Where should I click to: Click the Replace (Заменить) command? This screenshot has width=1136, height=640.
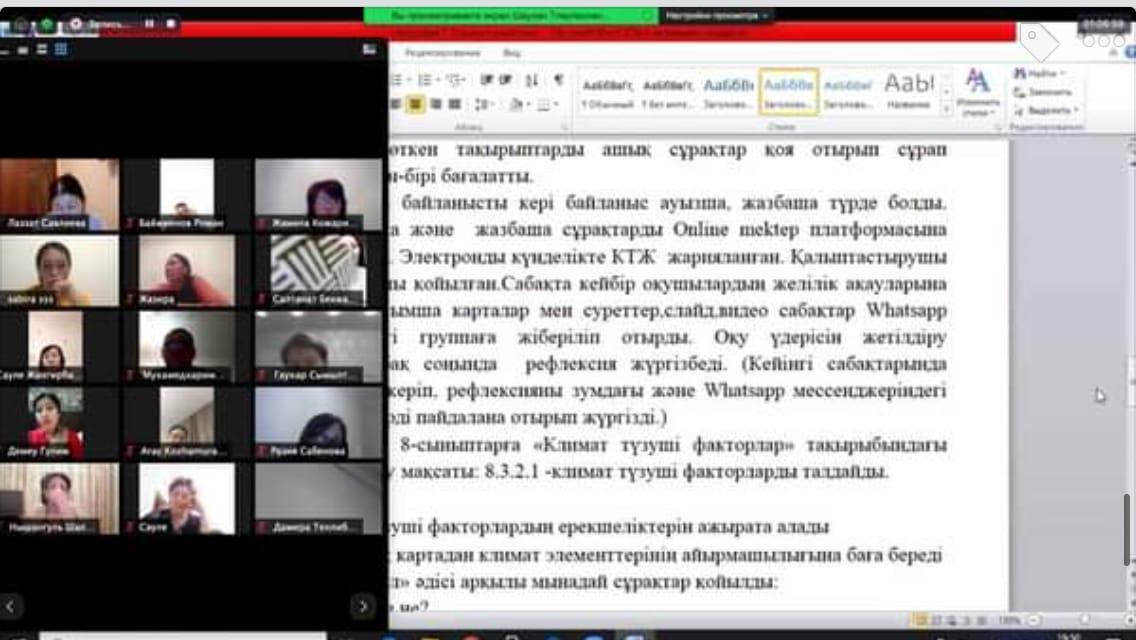pyautogui.click(x=1042, y=91)
